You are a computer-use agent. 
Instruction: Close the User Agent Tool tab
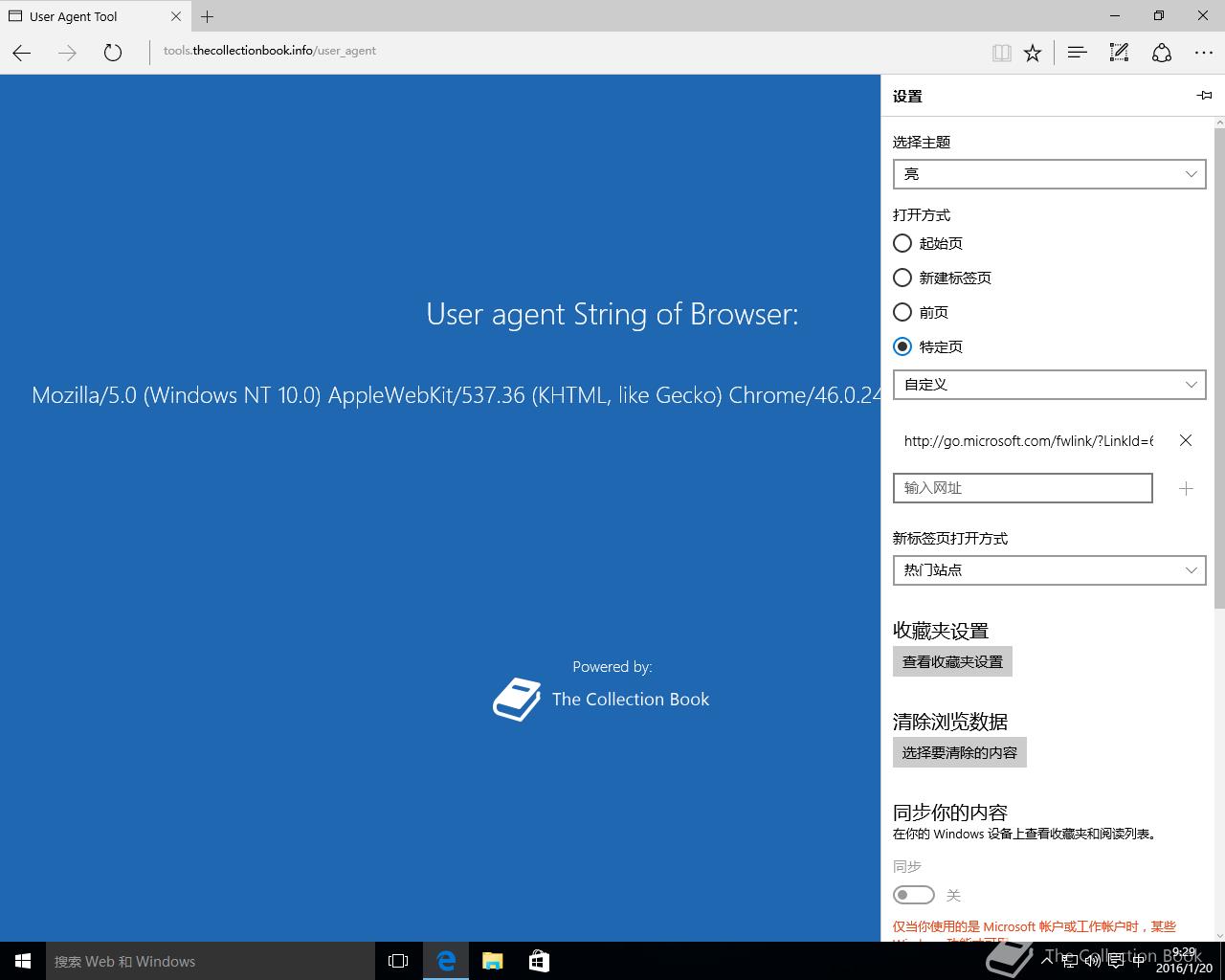[176, 16]
